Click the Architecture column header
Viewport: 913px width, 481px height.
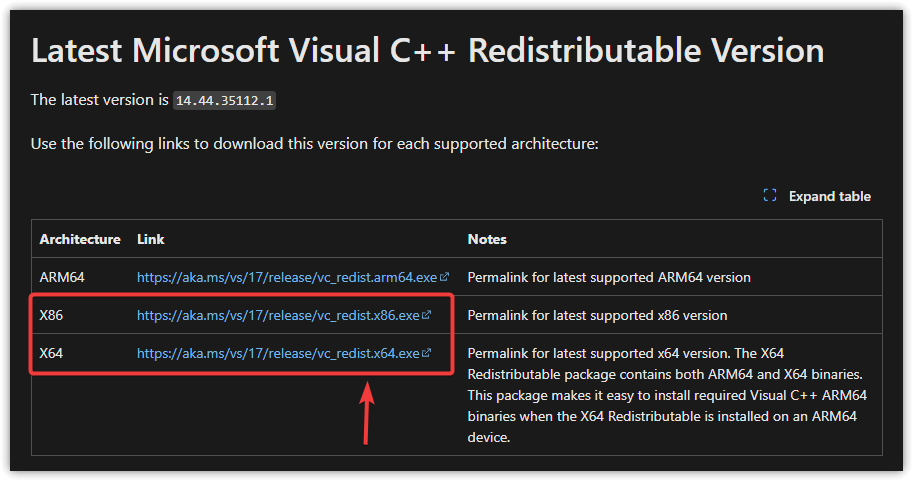tap(80, 239)
